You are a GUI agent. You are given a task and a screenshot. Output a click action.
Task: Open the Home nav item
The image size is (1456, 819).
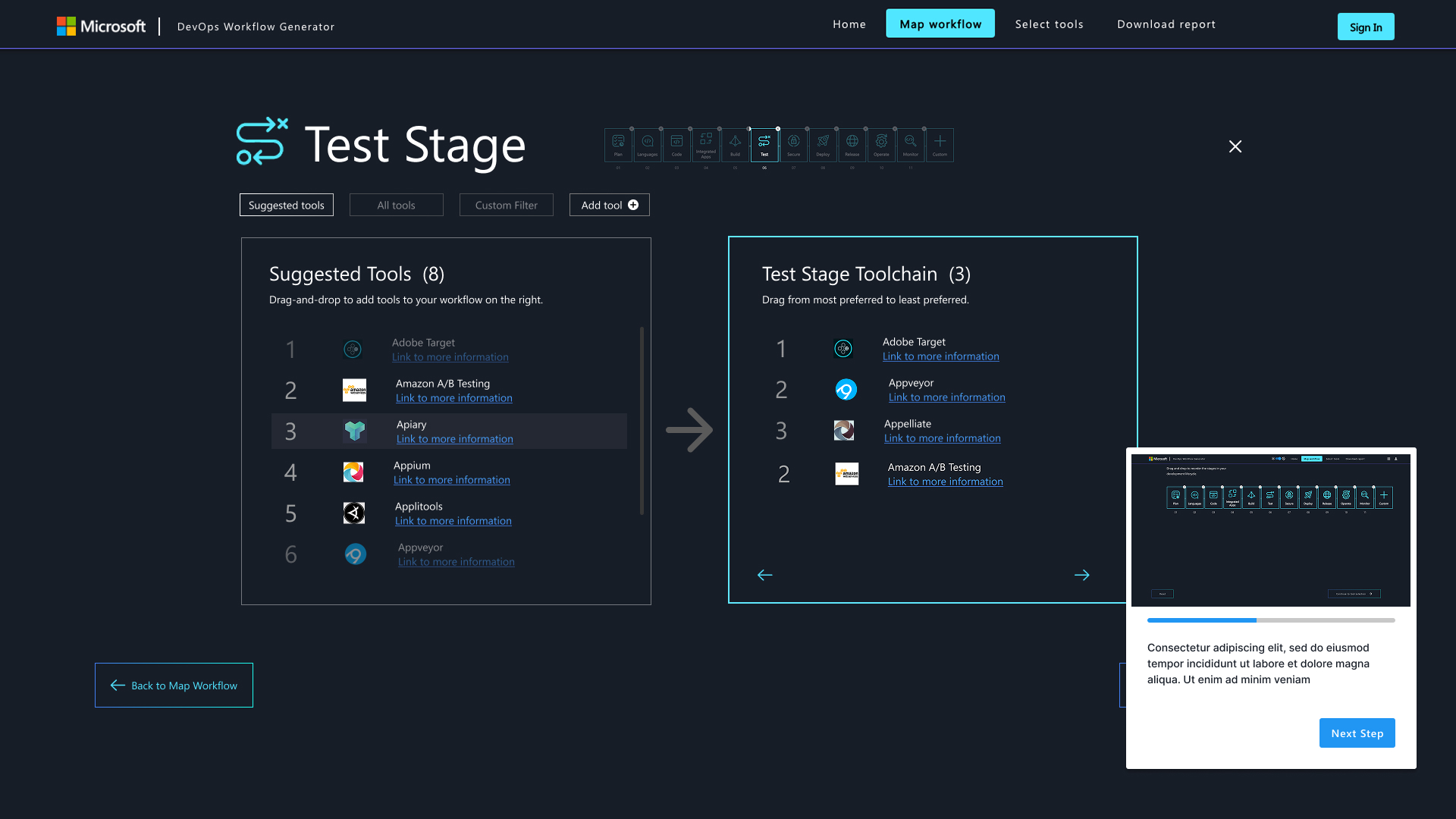(849, 24)
